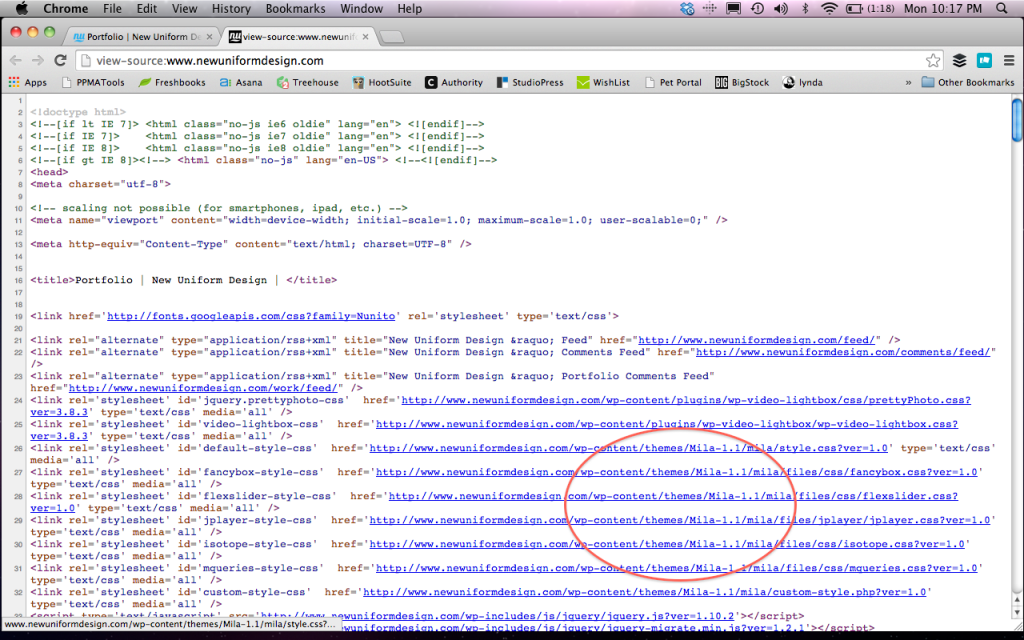
Task: Open Spotlight search magnifier
Action: pos(1002,8)
